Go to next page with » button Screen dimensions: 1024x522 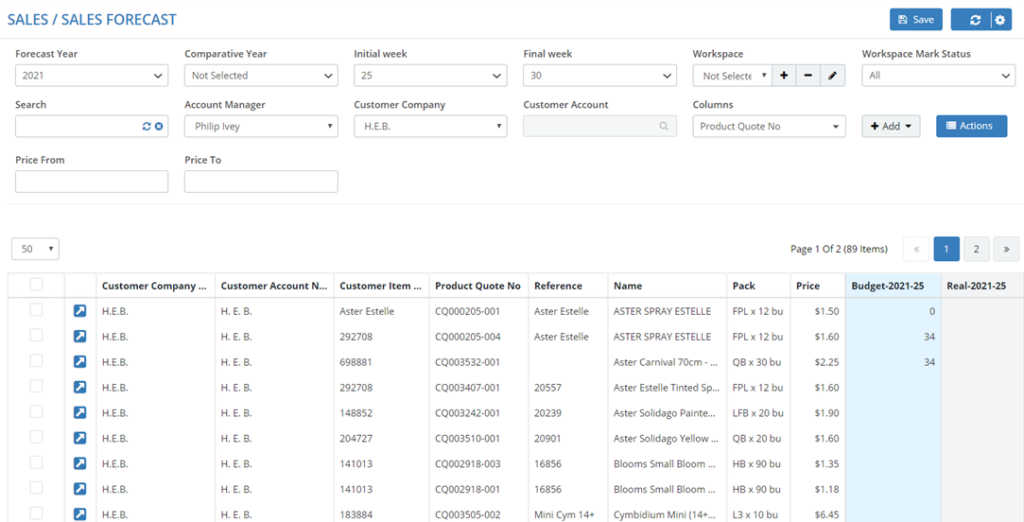tap(1006, 249)
